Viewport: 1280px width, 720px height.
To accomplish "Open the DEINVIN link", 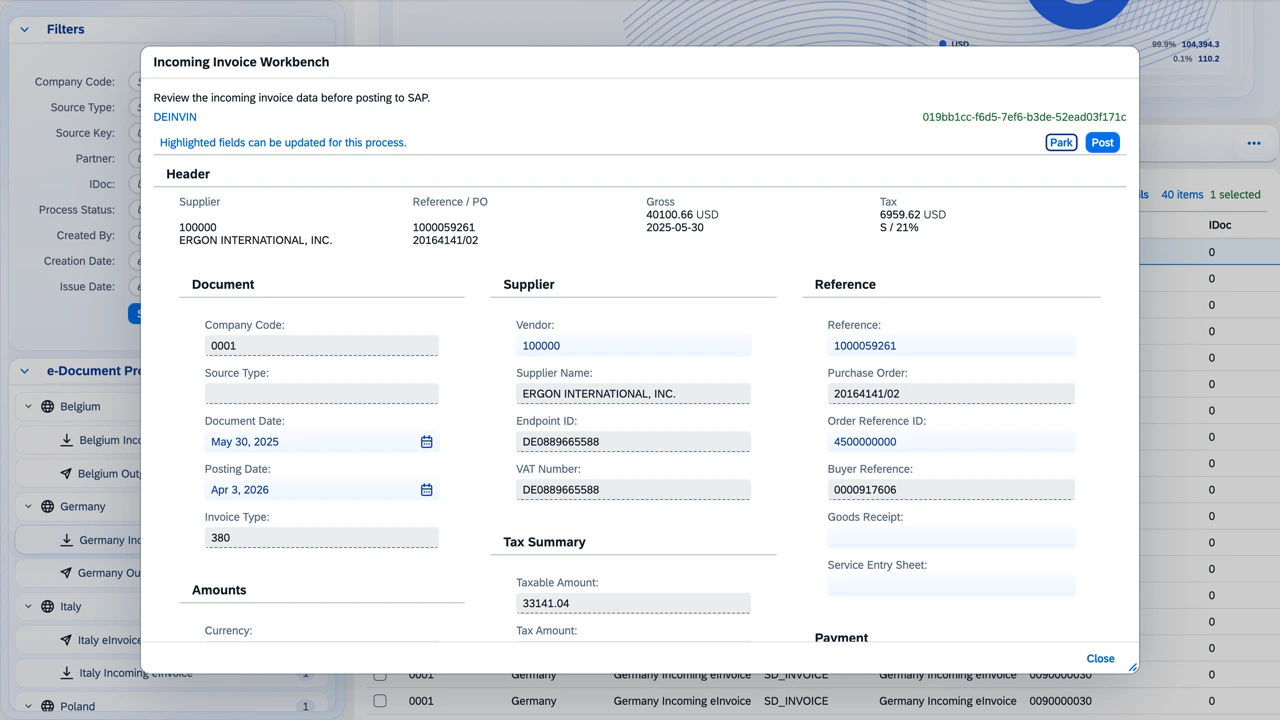I will (175, 117).
